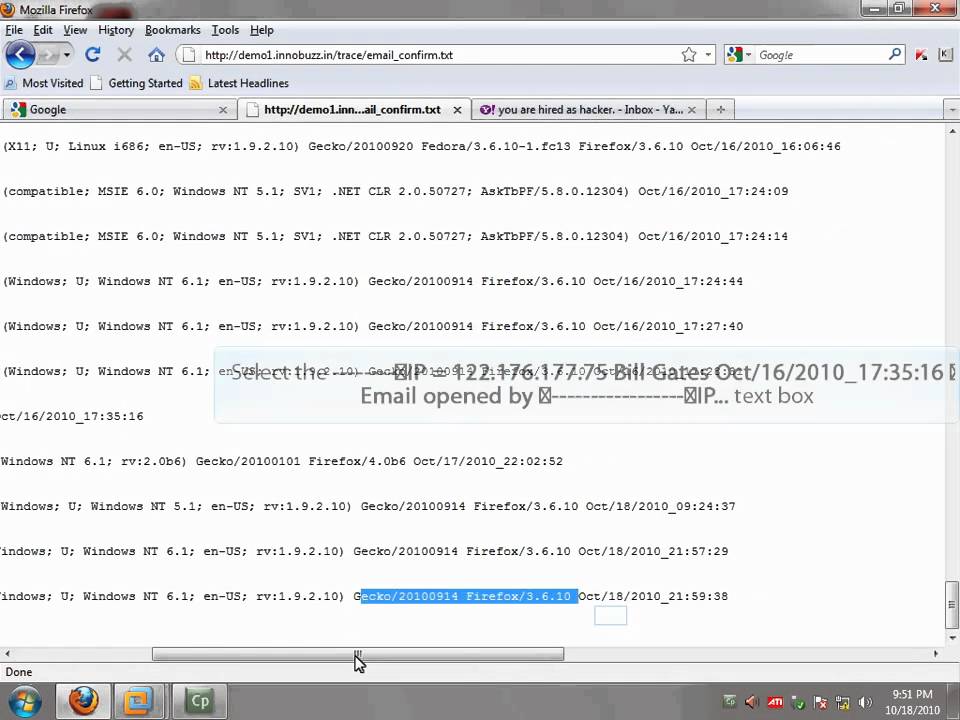Click the vertical scrollbar thumb
The height and width of the screenshot is (720, 960).
tap(952, 604)
